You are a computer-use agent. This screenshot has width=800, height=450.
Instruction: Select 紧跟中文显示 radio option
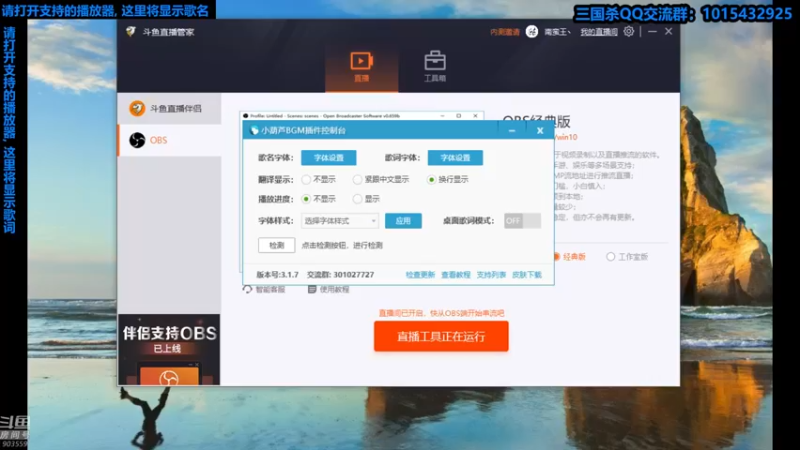click(x=357, y=180)
